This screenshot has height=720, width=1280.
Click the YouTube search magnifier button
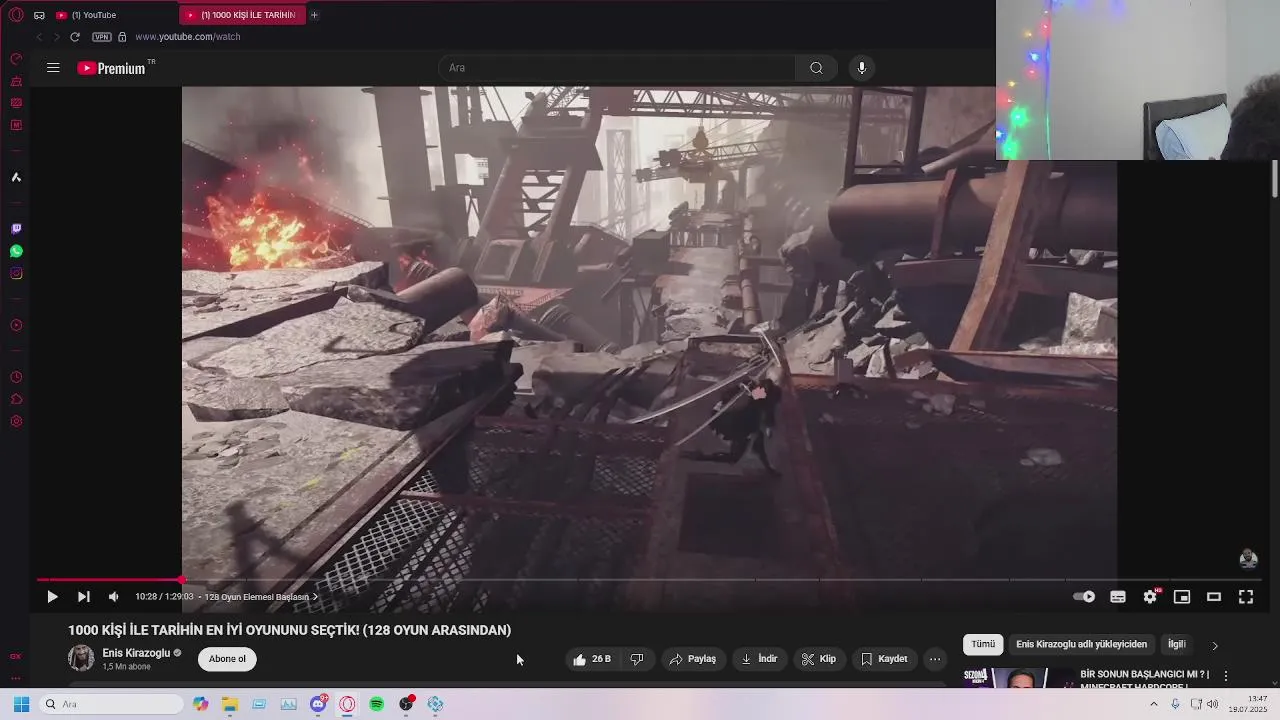tap(816, 68)
